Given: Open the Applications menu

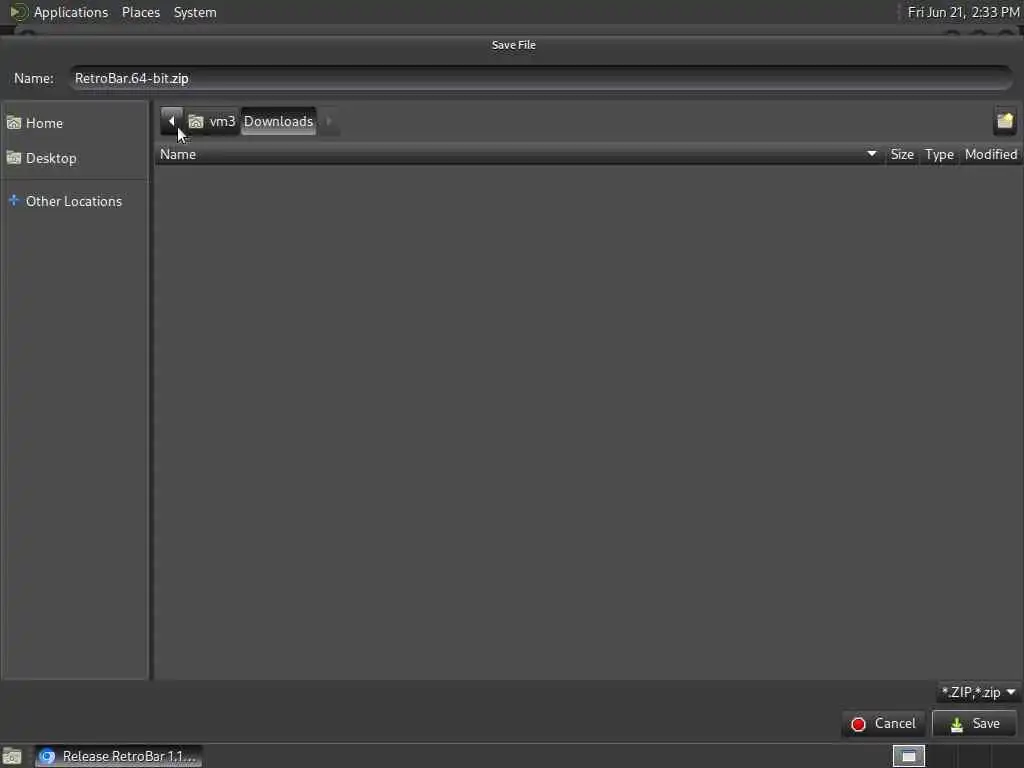Looking at the screenshot, I should point(71,12).
